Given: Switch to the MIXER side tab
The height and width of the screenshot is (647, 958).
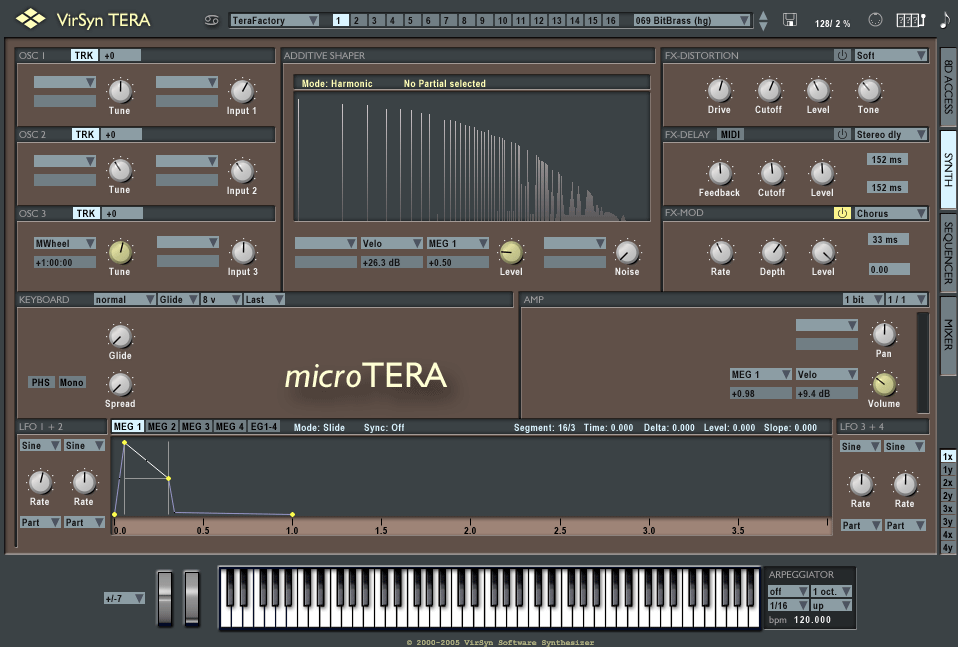Looking at the screenshot, I should click(948, 334).
